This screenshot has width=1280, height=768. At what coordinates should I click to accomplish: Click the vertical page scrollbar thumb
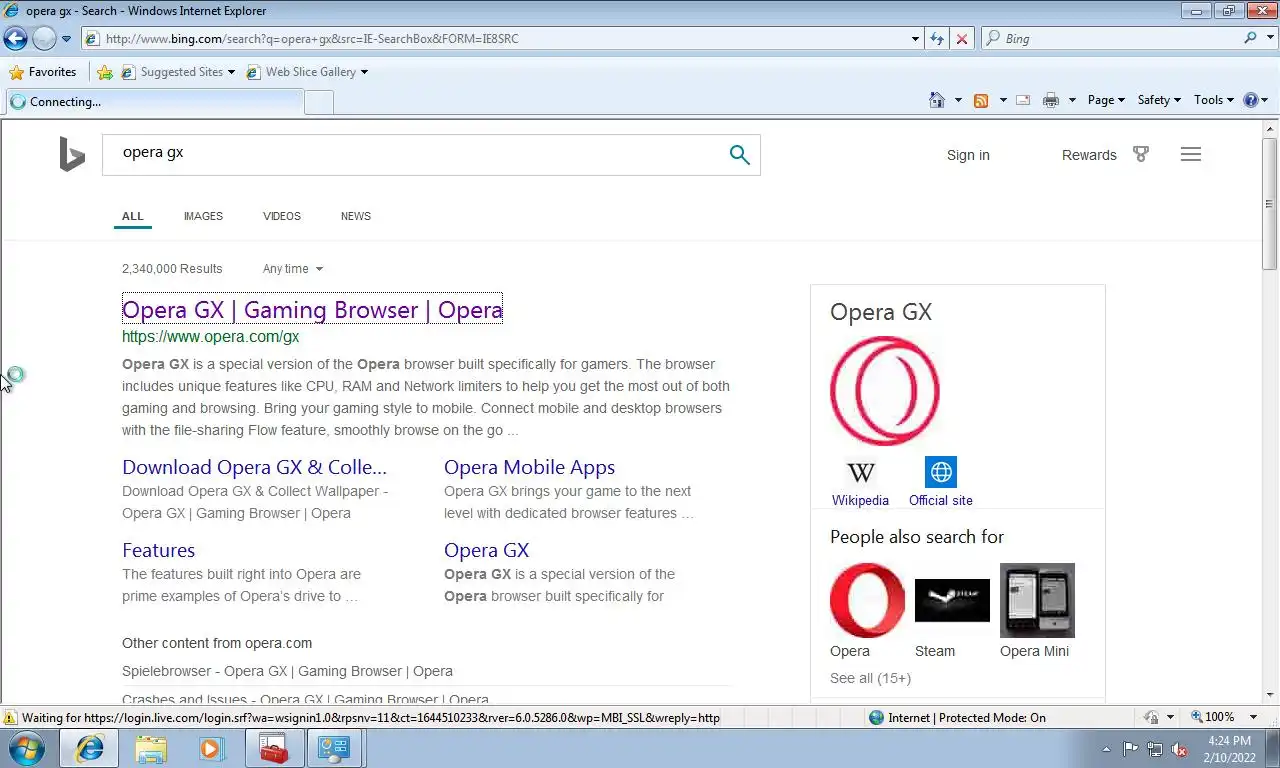pos(1270,205)
